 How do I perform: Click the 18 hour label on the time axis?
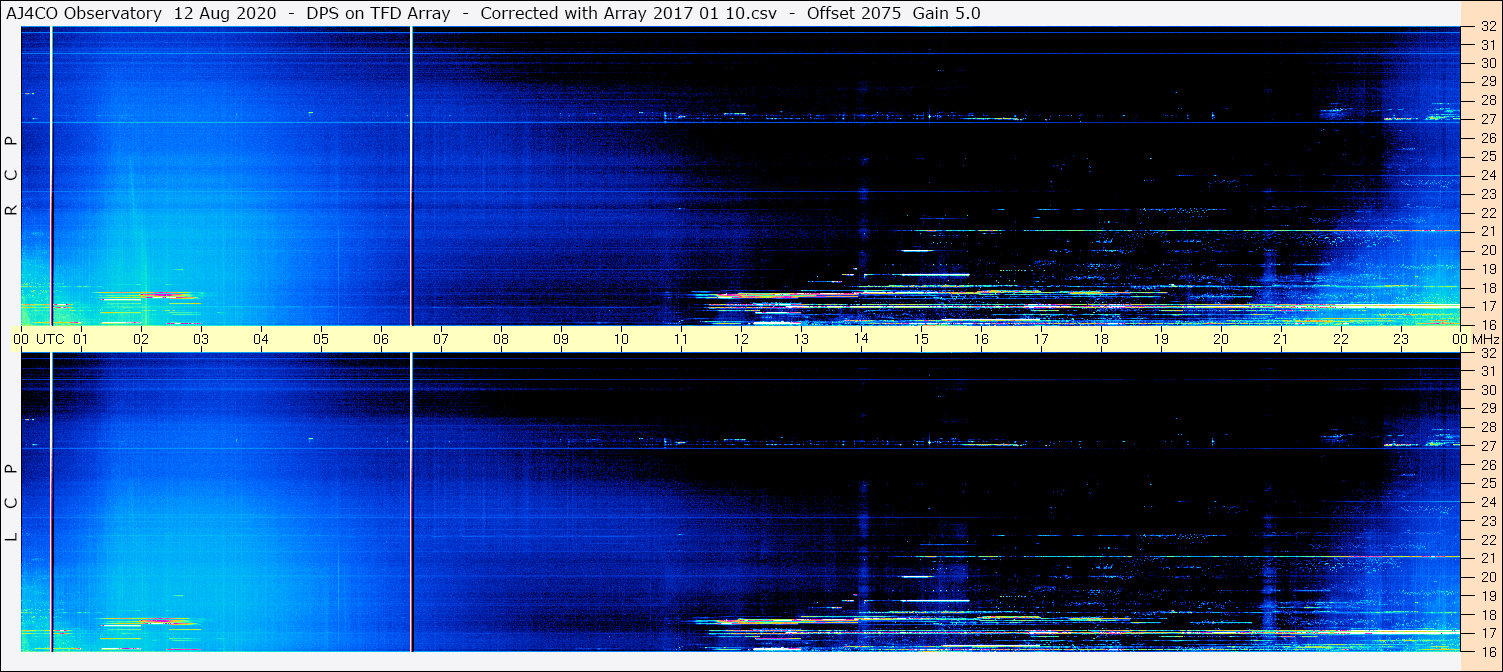click(x=1101, y=339)
